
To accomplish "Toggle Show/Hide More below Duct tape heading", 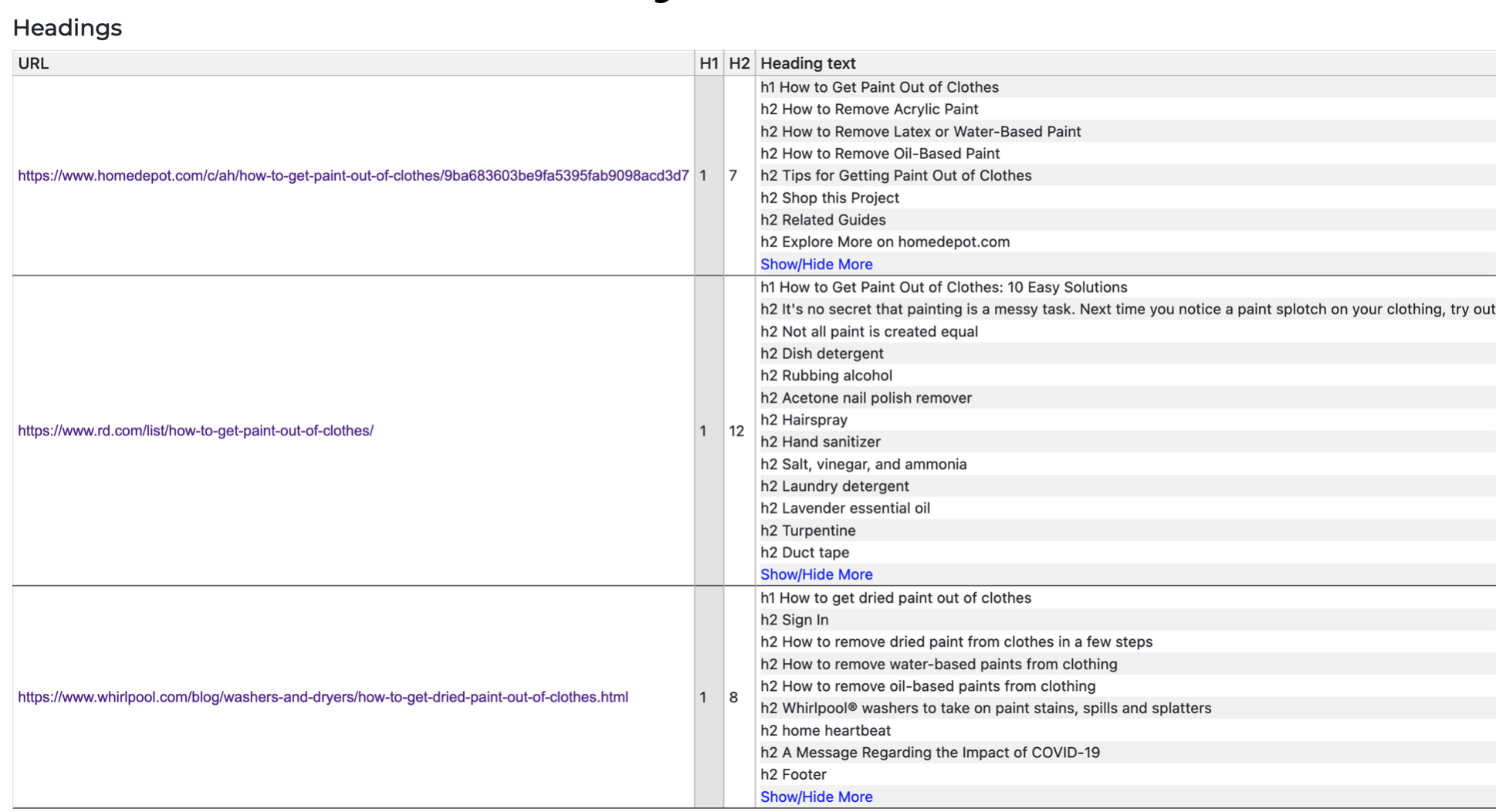I will pos(816,574).
